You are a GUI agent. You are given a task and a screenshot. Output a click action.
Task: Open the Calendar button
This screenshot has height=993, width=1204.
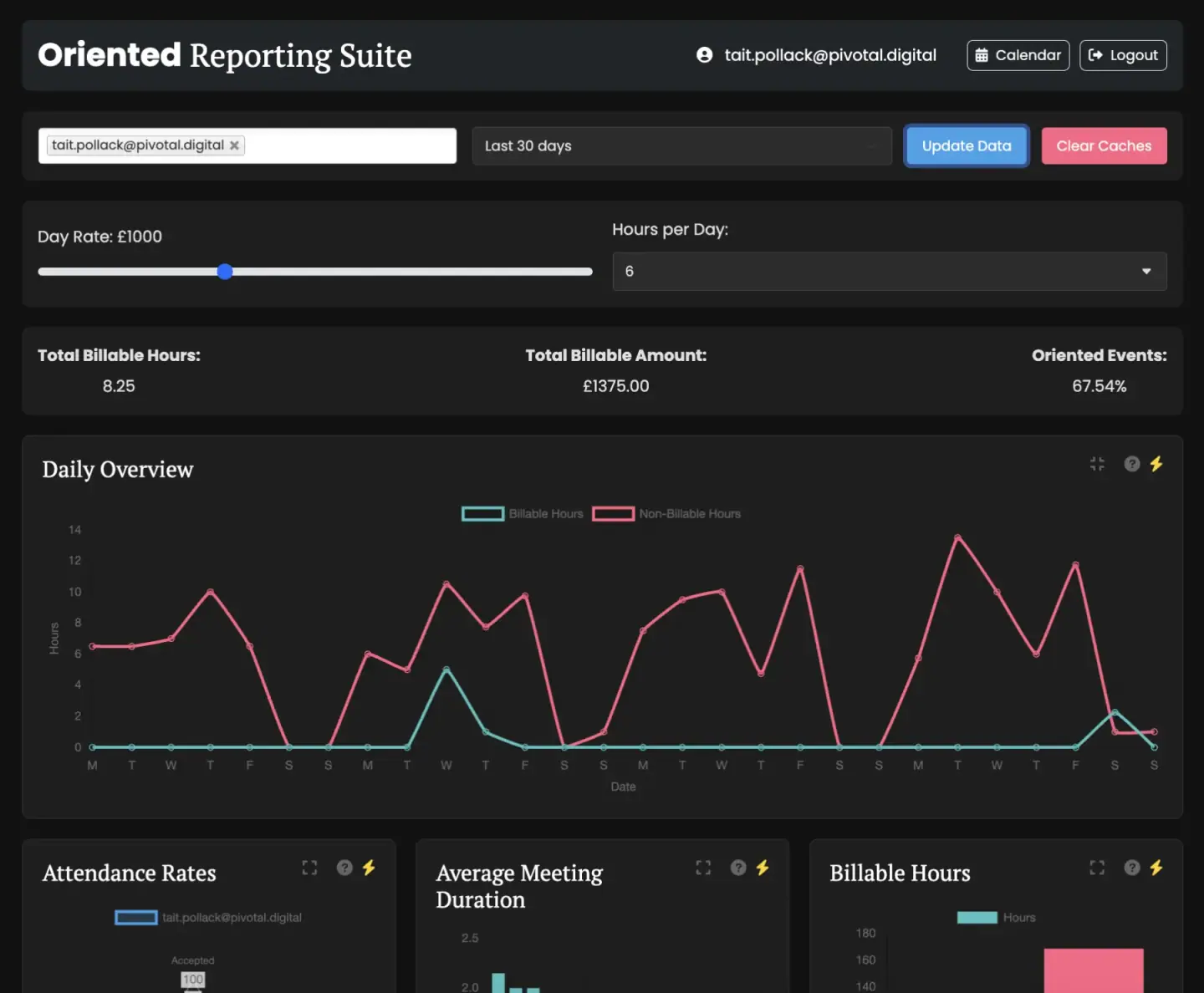(x=1018, y=55)
